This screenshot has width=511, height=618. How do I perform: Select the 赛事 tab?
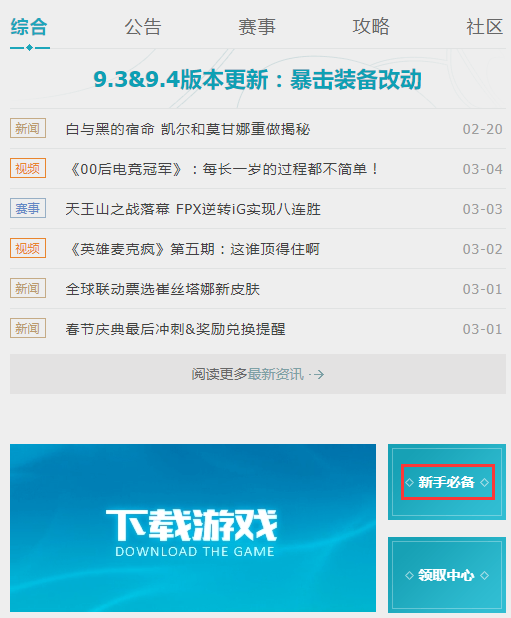tap(257, 27)
